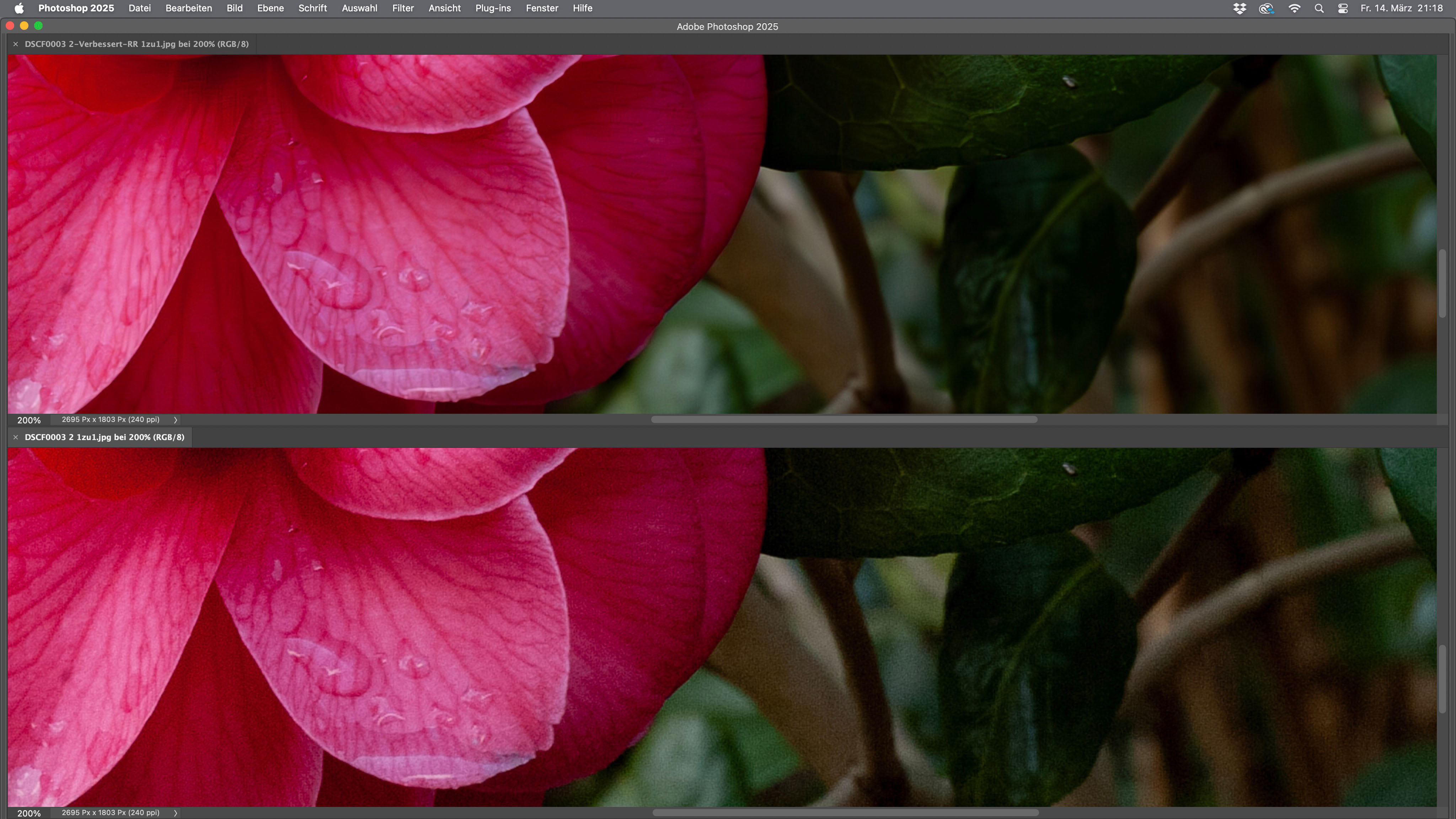This screenshot has height=819, width=1456.
Task: Click the date and time display
Action: (x=1402, y=8)
